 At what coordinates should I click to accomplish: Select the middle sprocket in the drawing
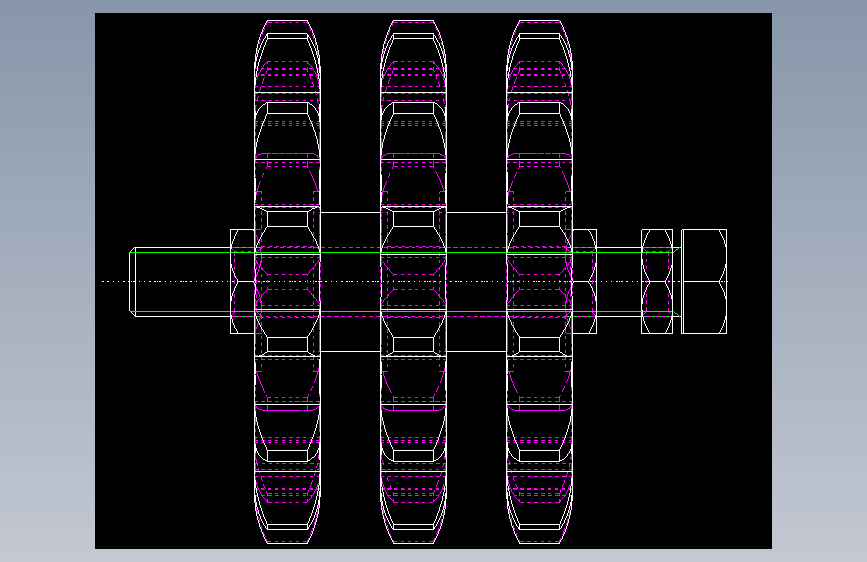point(414,282)
